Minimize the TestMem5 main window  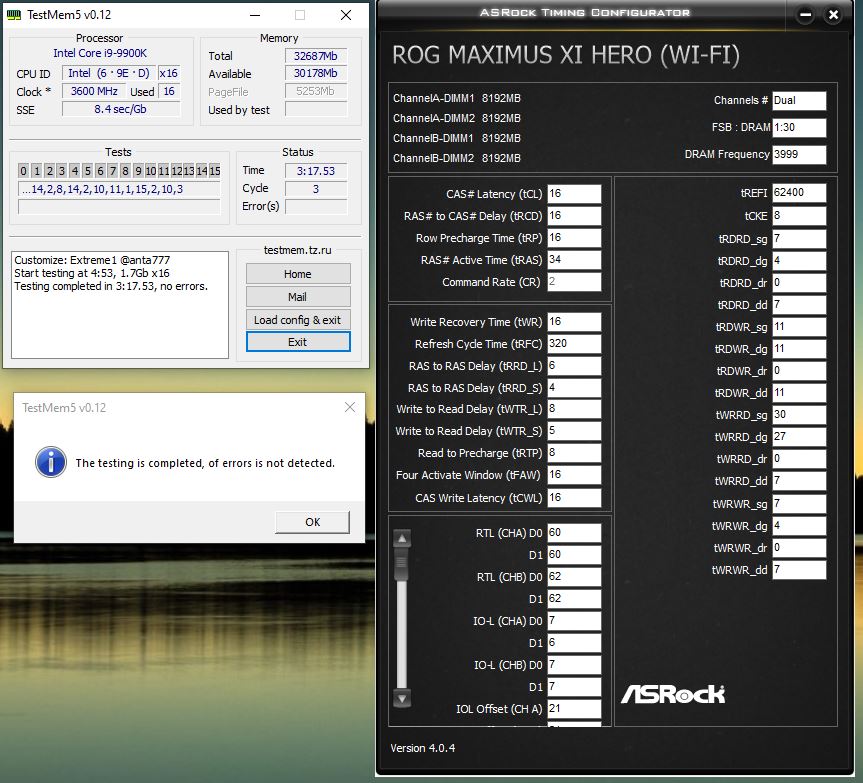(255, 15)
